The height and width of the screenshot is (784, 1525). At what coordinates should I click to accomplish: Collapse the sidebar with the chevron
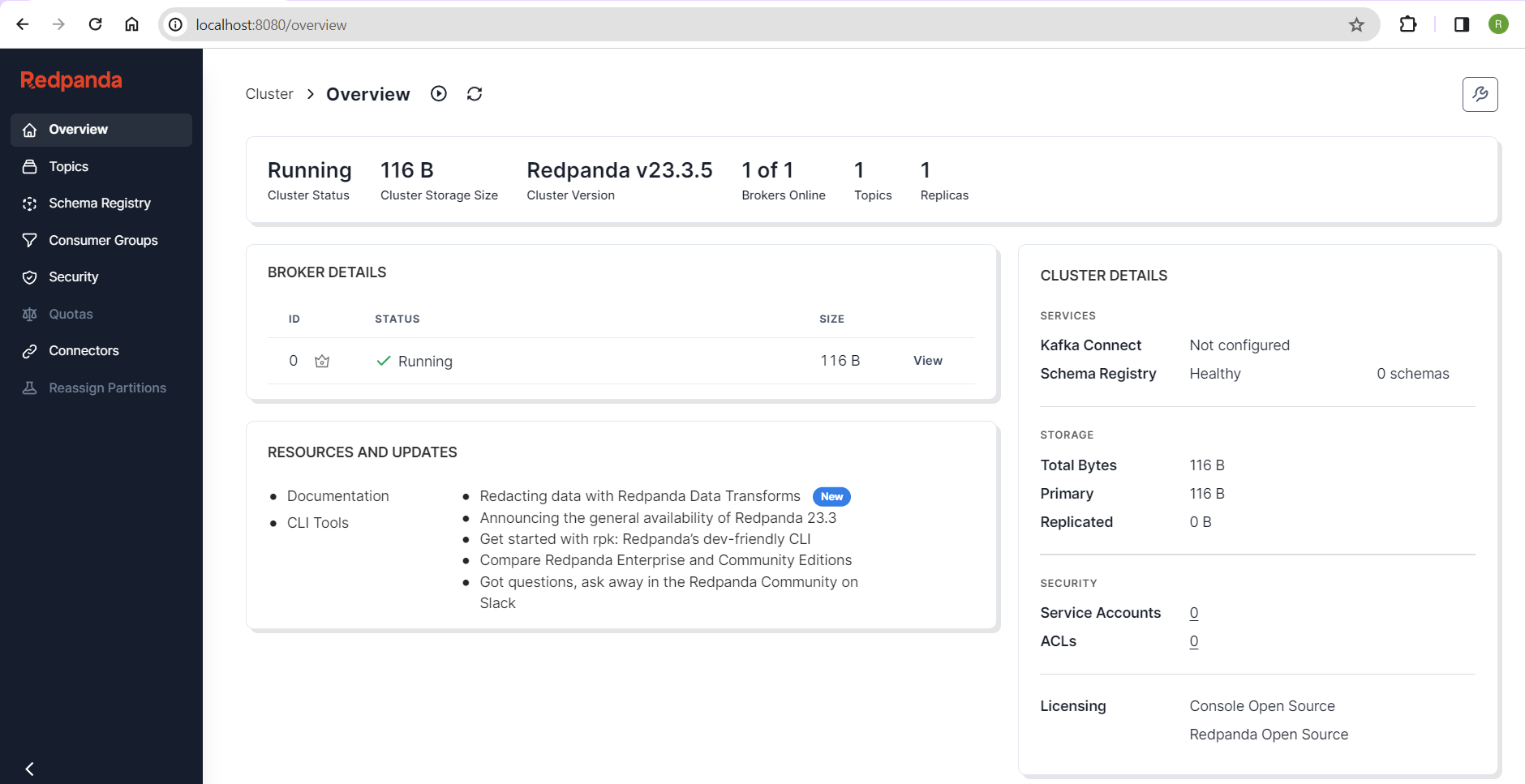coord(29,769)
